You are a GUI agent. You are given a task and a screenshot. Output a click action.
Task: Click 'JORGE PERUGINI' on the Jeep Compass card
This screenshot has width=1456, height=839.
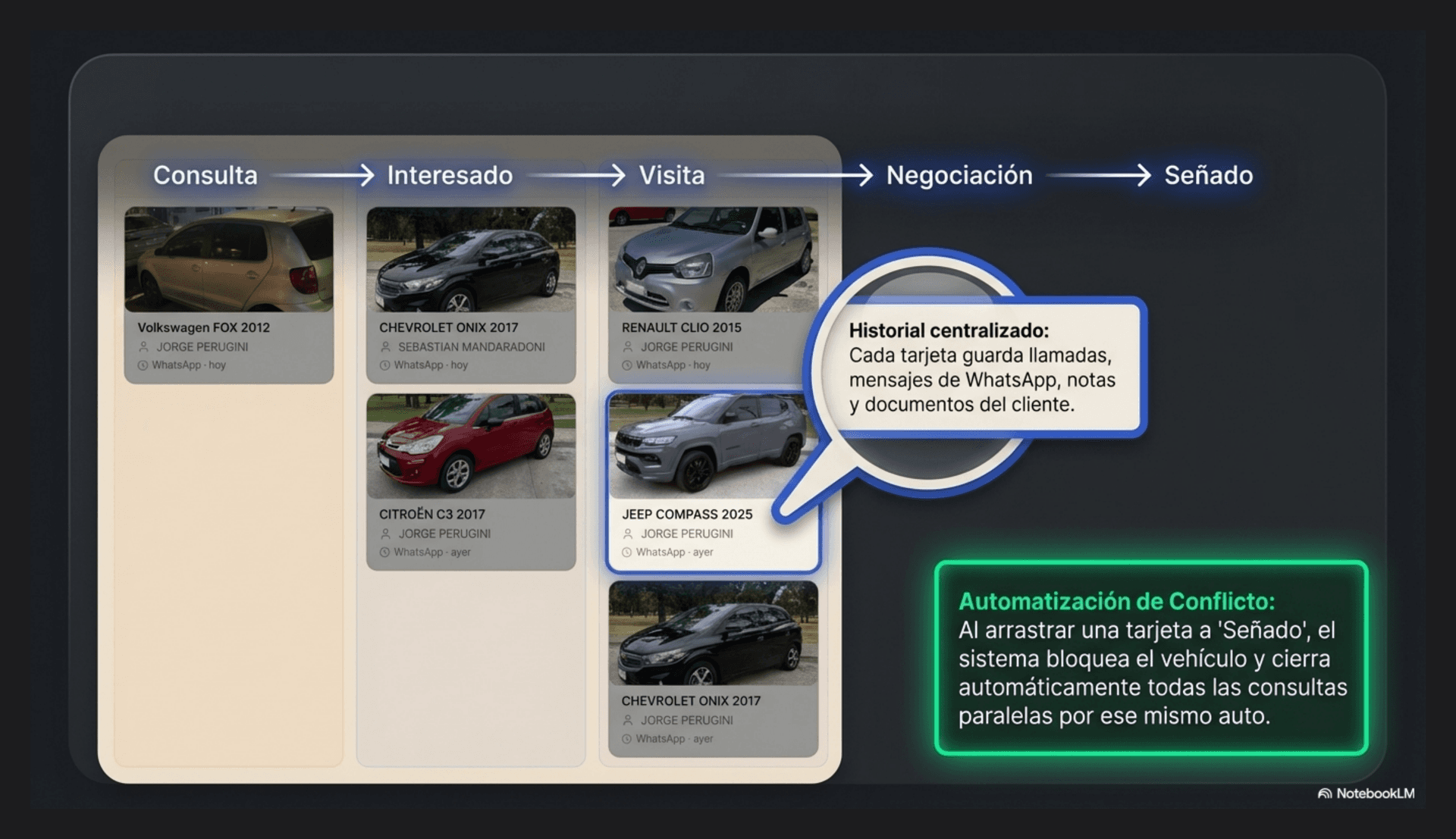tap(687, 534)
